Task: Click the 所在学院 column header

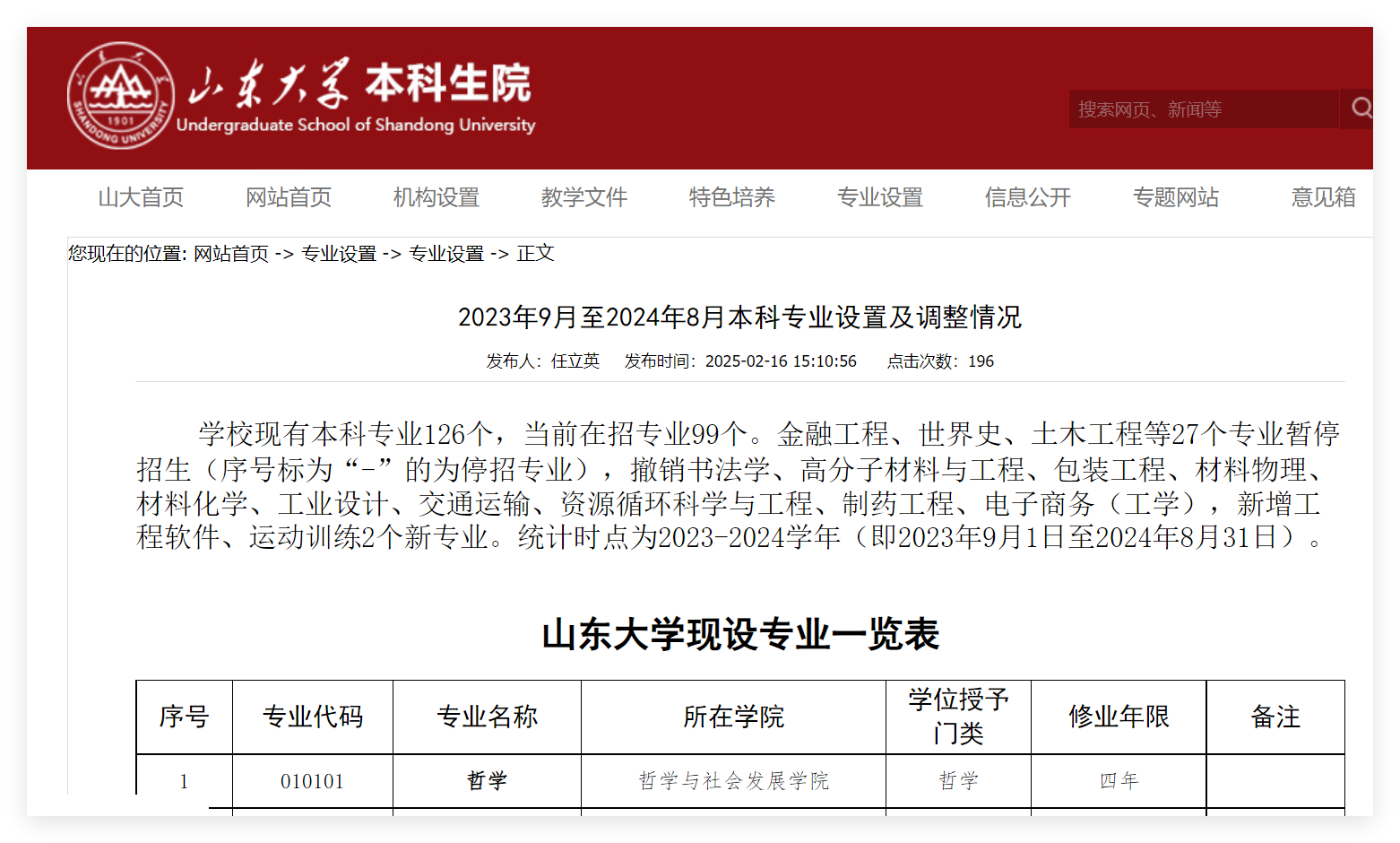Action: (x=733, y=717)
